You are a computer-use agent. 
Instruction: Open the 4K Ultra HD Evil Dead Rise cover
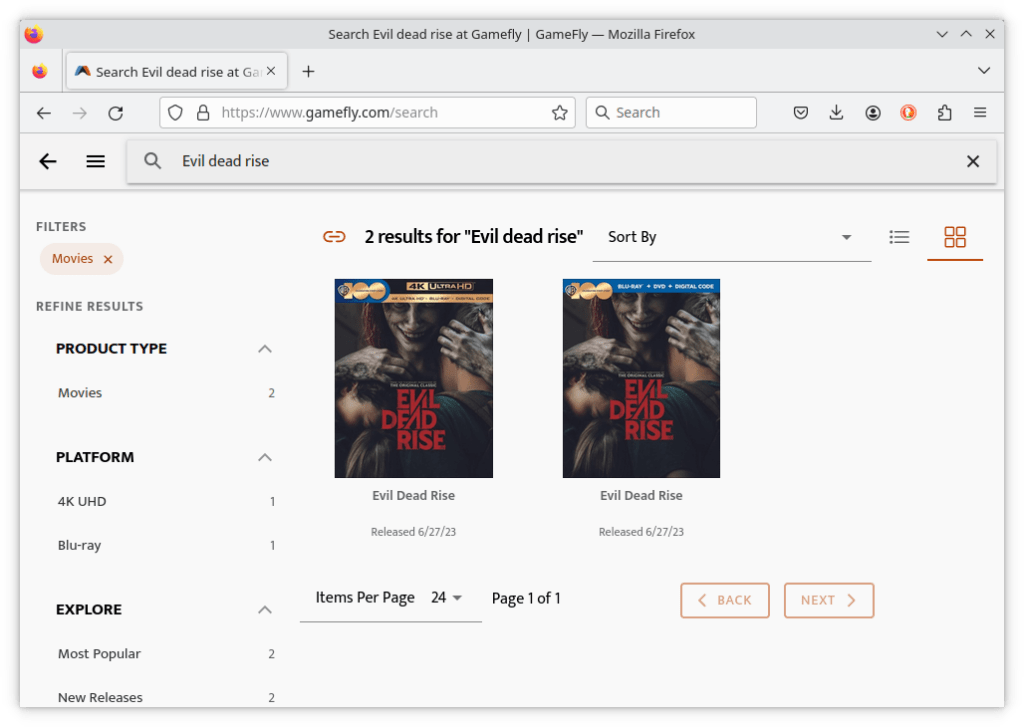(x=413, y=378)
